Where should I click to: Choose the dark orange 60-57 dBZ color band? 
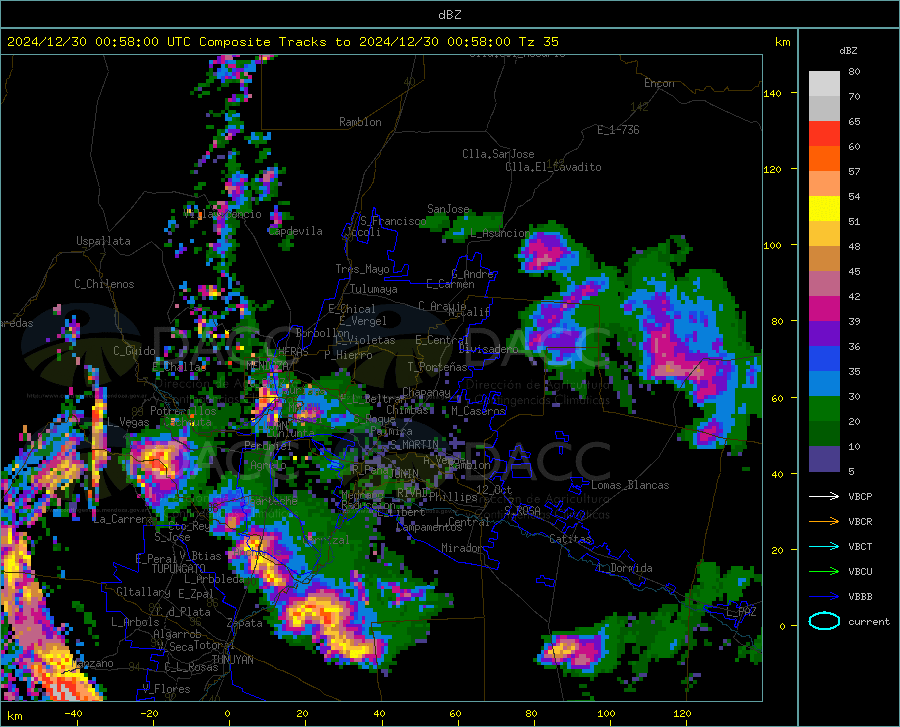click(824, 159)
